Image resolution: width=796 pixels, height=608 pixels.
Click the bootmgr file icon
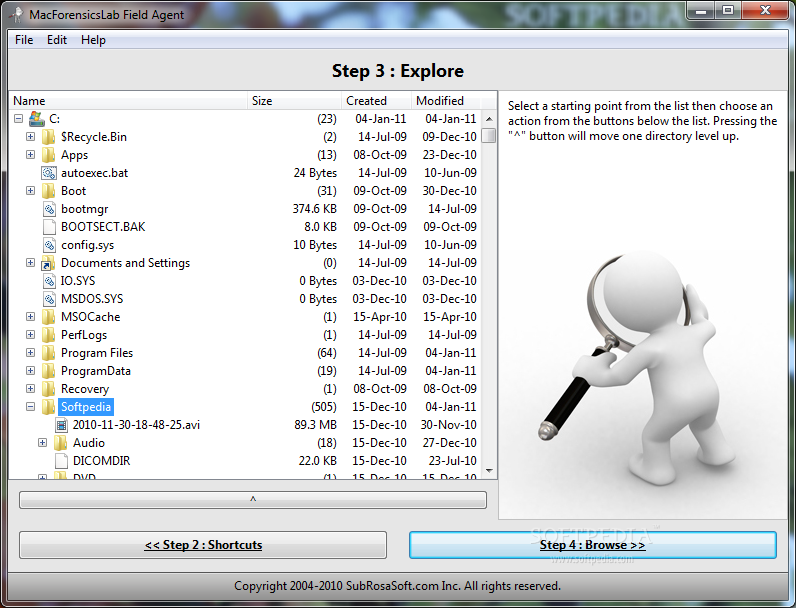tap(49, 209)
